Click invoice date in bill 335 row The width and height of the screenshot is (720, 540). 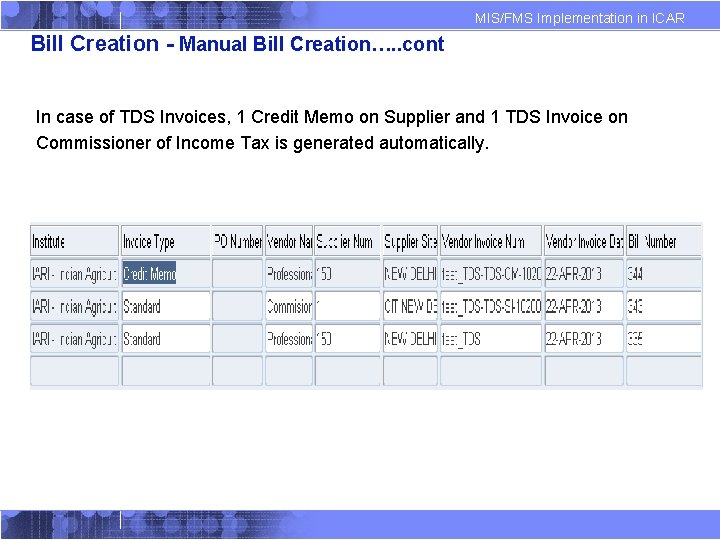point(584,339)
